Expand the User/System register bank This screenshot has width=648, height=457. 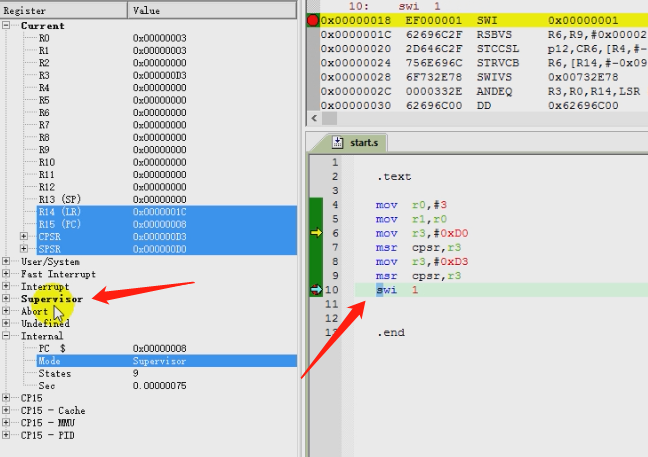click(x=8, y=261)
